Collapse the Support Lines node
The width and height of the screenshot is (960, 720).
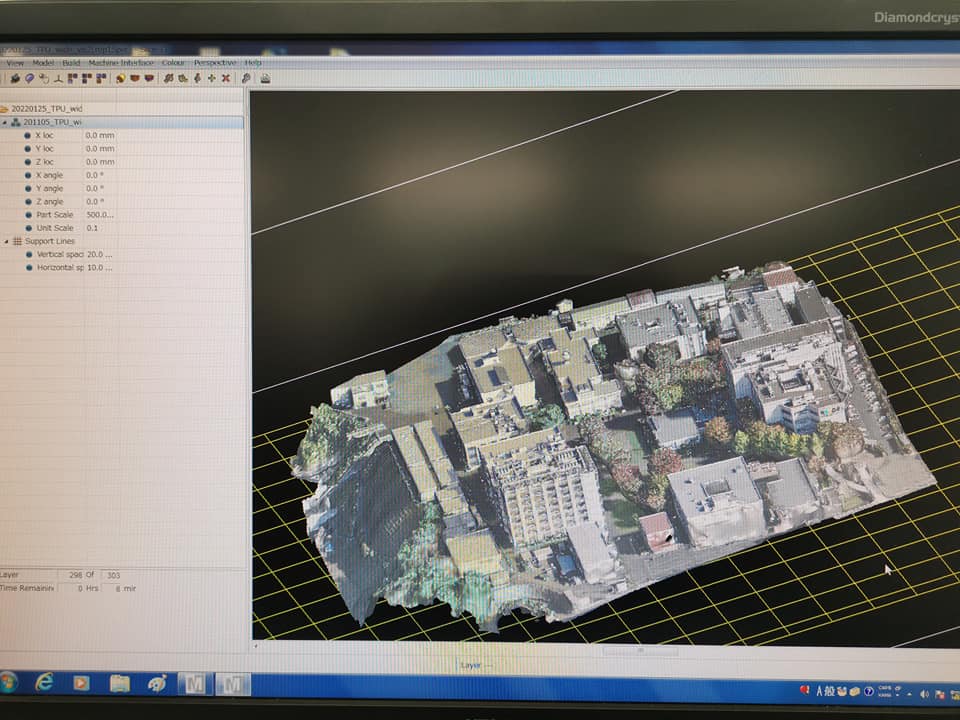point(7,241)
